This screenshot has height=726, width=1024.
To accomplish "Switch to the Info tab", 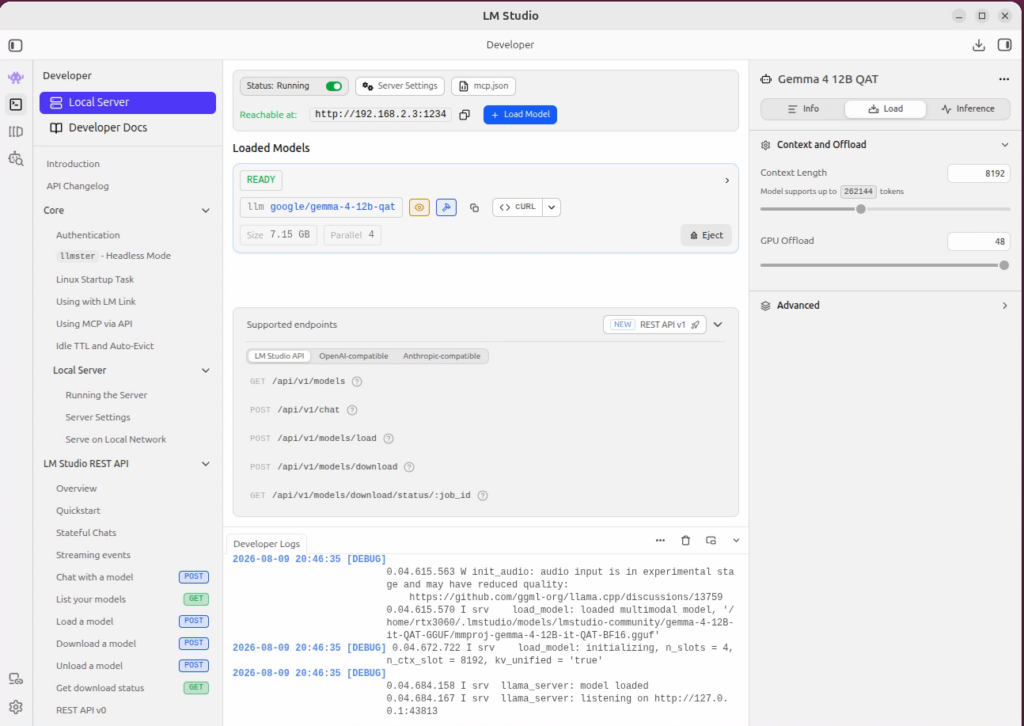I will click(x=803, y=109).
